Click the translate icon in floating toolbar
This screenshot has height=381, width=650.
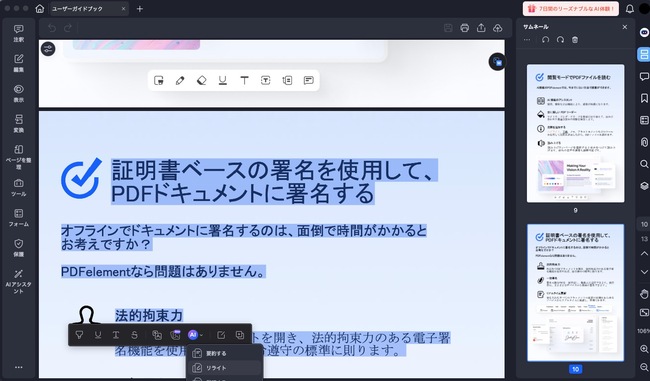coord(157,335)
